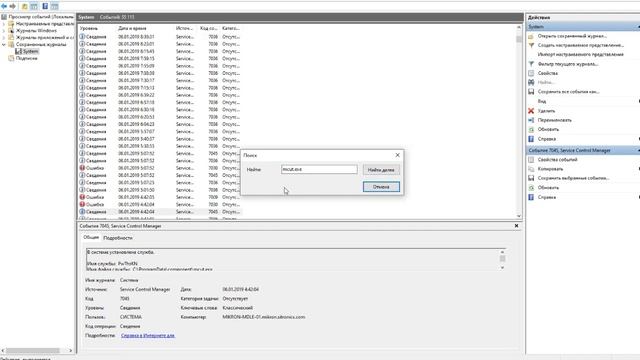
Task: Collapse the System section in Actions pane
Action: [x=638, y=27]
